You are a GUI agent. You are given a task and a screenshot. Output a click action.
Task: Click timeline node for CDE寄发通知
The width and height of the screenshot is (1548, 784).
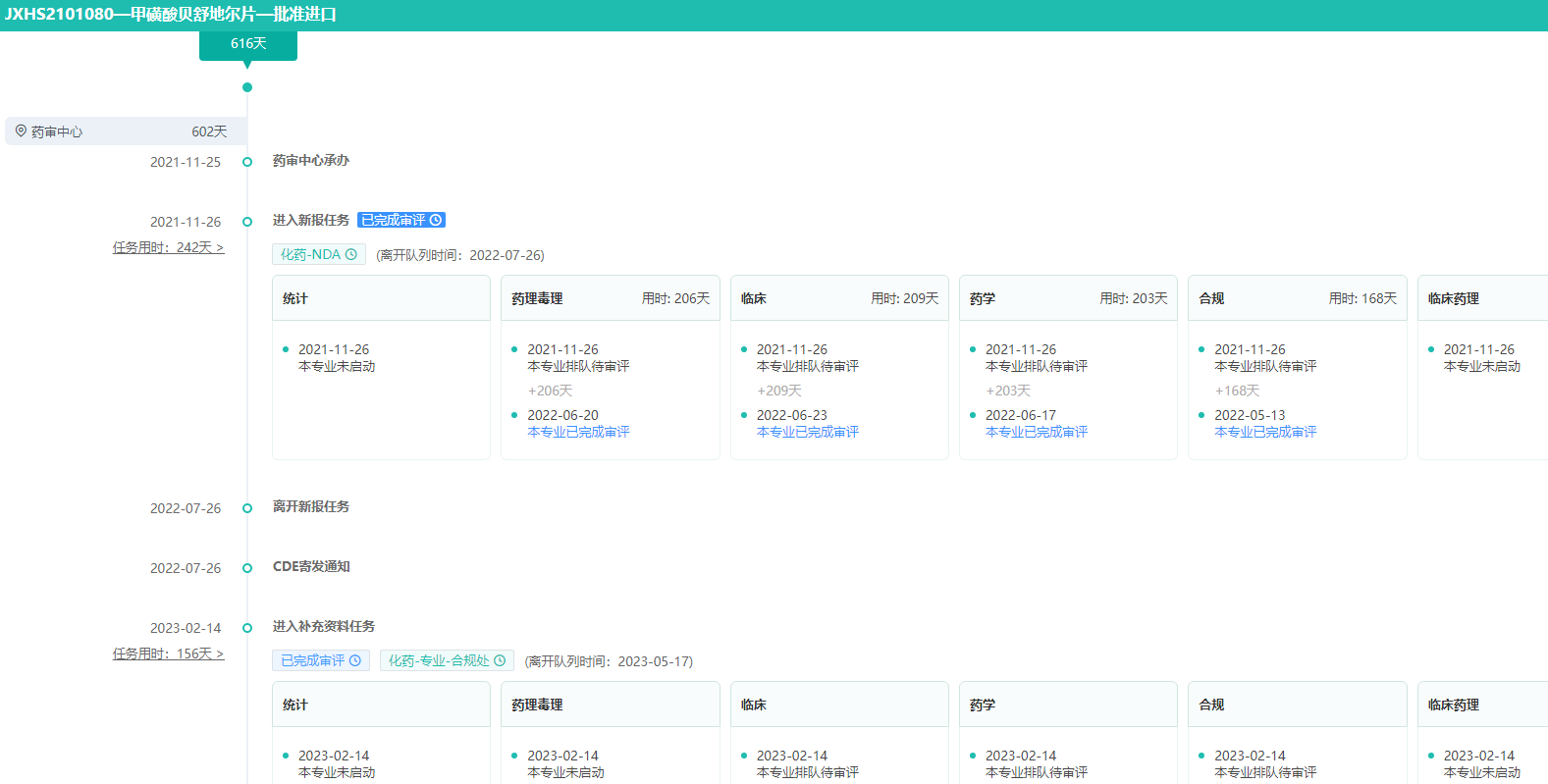click(247, 568)
